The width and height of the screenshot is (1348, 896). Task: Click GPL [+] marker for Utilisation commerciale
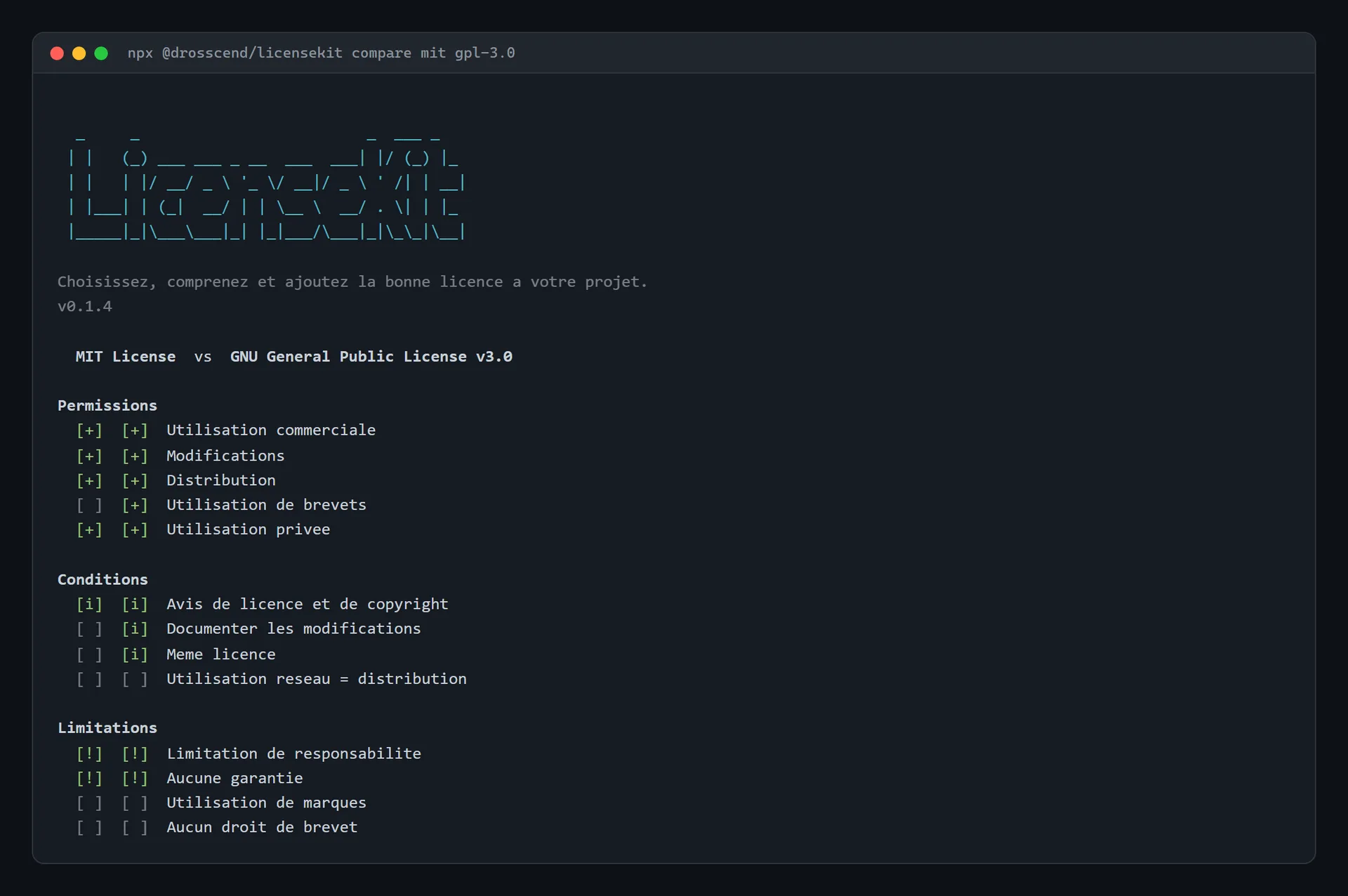pos(135,430)
